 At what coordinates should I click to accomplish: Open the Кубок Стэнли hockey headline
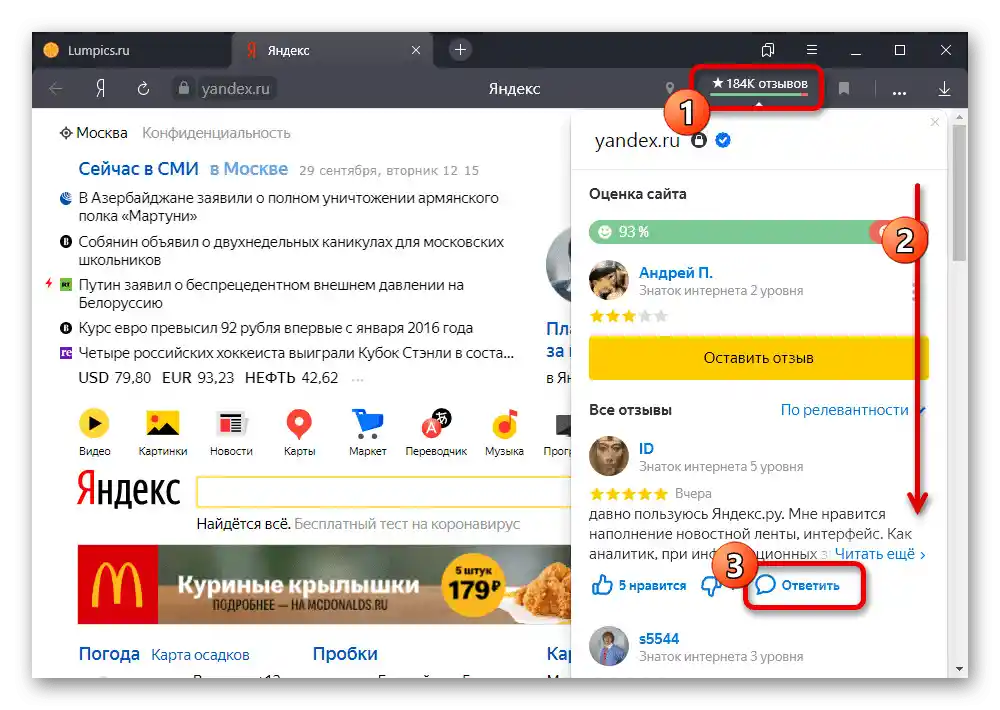(x=296, y=353)
